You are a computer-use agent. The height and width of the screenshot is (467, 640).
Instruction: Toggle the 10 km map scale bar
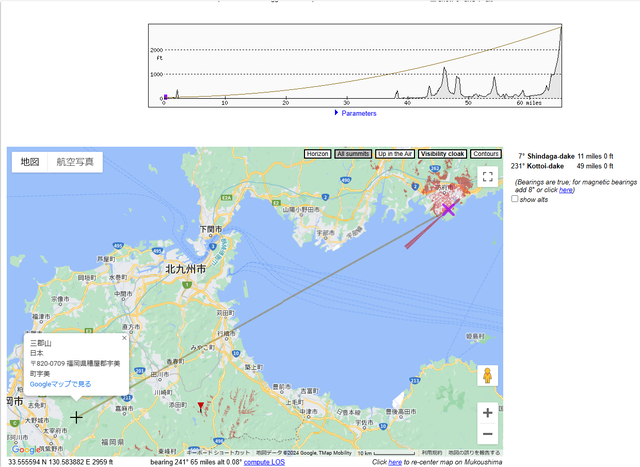tap(386, 453)
